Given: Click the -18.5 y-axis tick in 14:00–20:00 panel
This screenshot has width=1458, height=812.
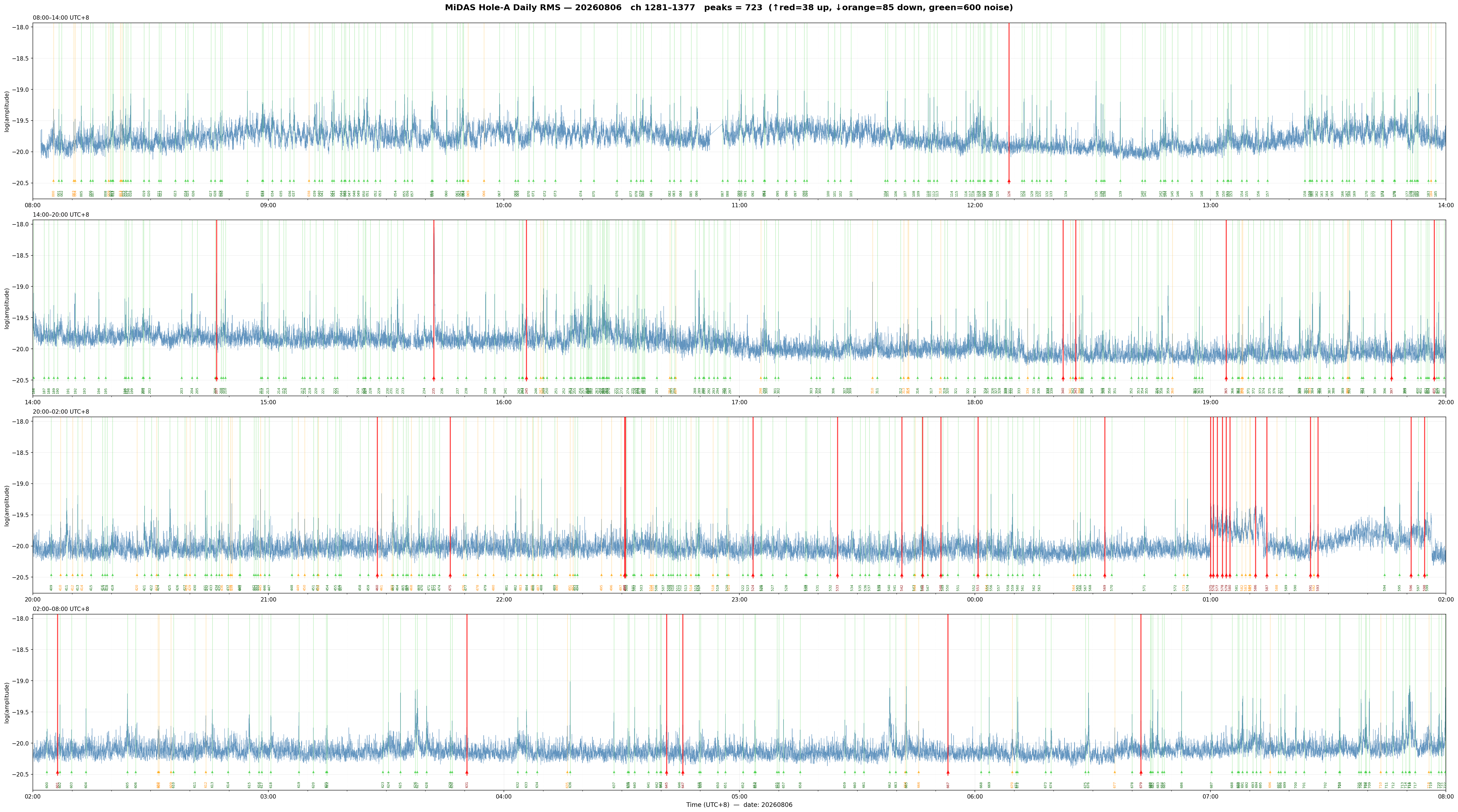Looking at the screenshot, I should (20, 256).
